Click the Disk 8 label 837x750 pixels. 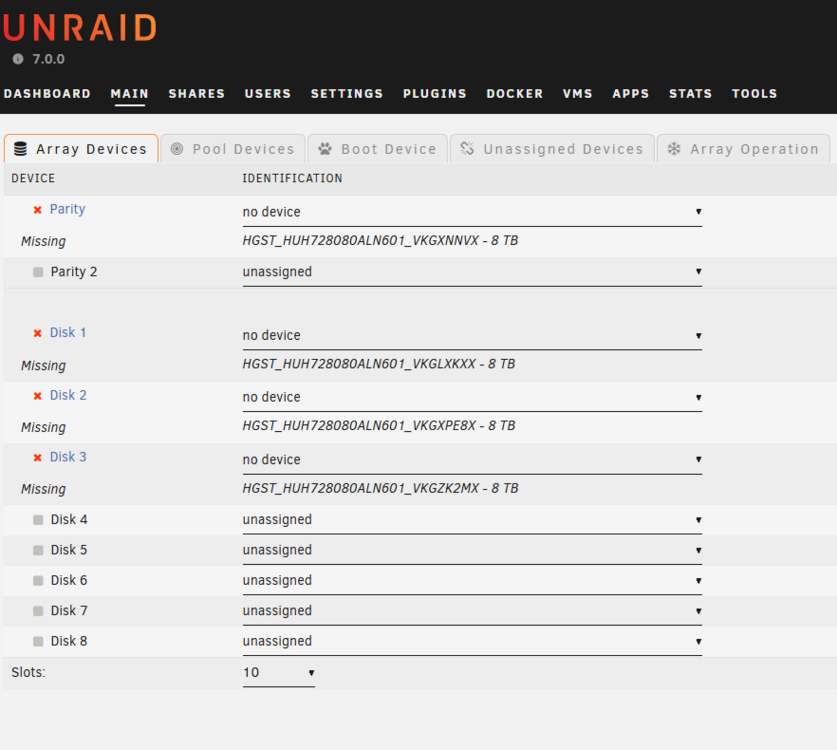[x=69, y=641]
